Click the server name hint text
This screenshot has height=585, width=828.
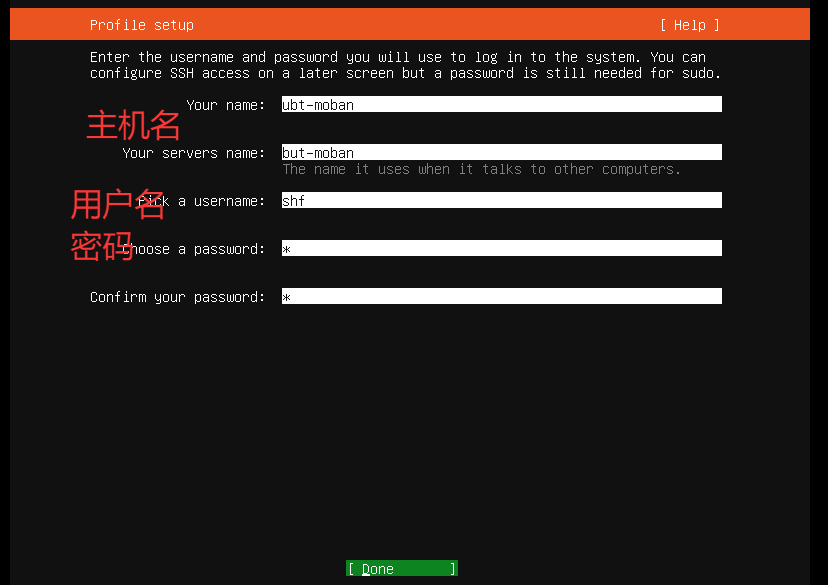481,169
